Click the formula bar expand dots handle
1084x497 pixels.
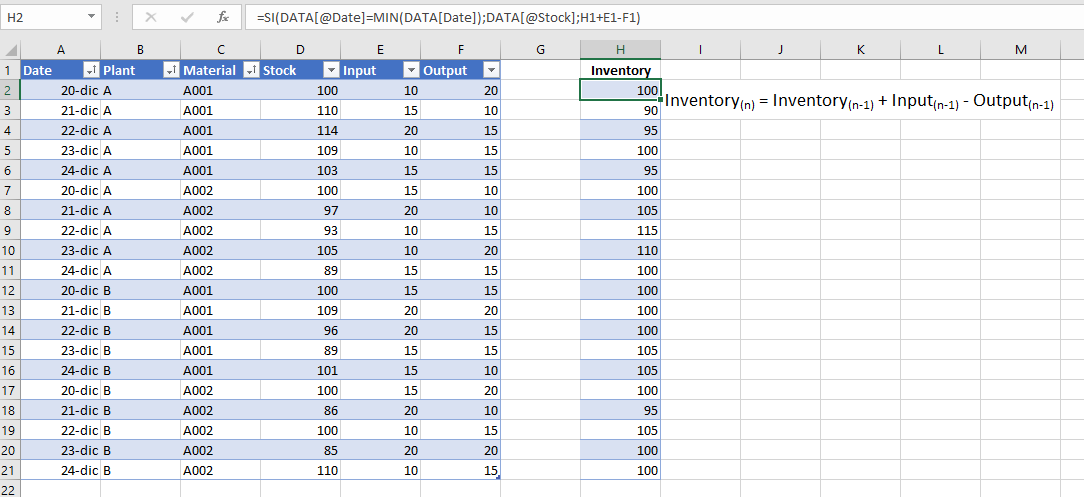[115, 17]
